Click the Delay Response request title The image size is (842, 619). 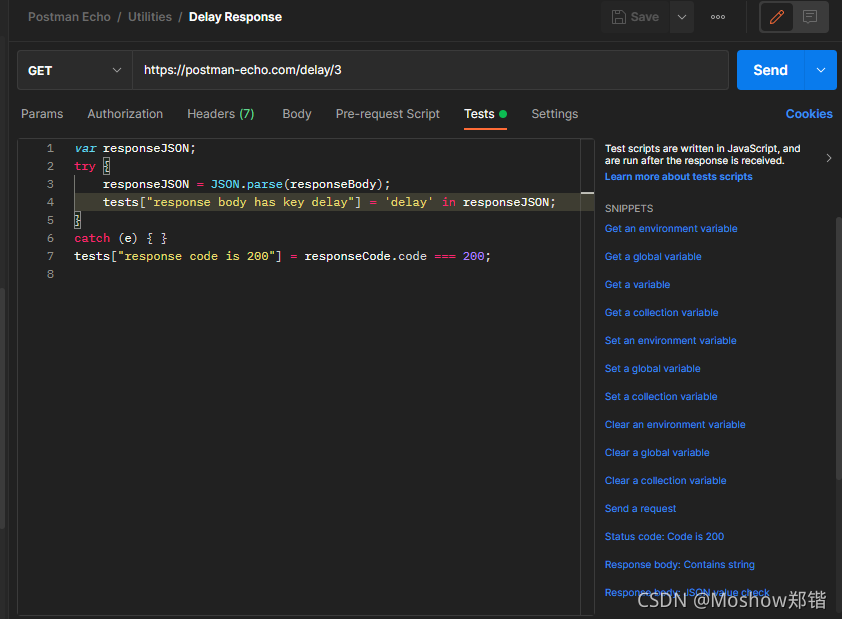[x=235, y=17]
